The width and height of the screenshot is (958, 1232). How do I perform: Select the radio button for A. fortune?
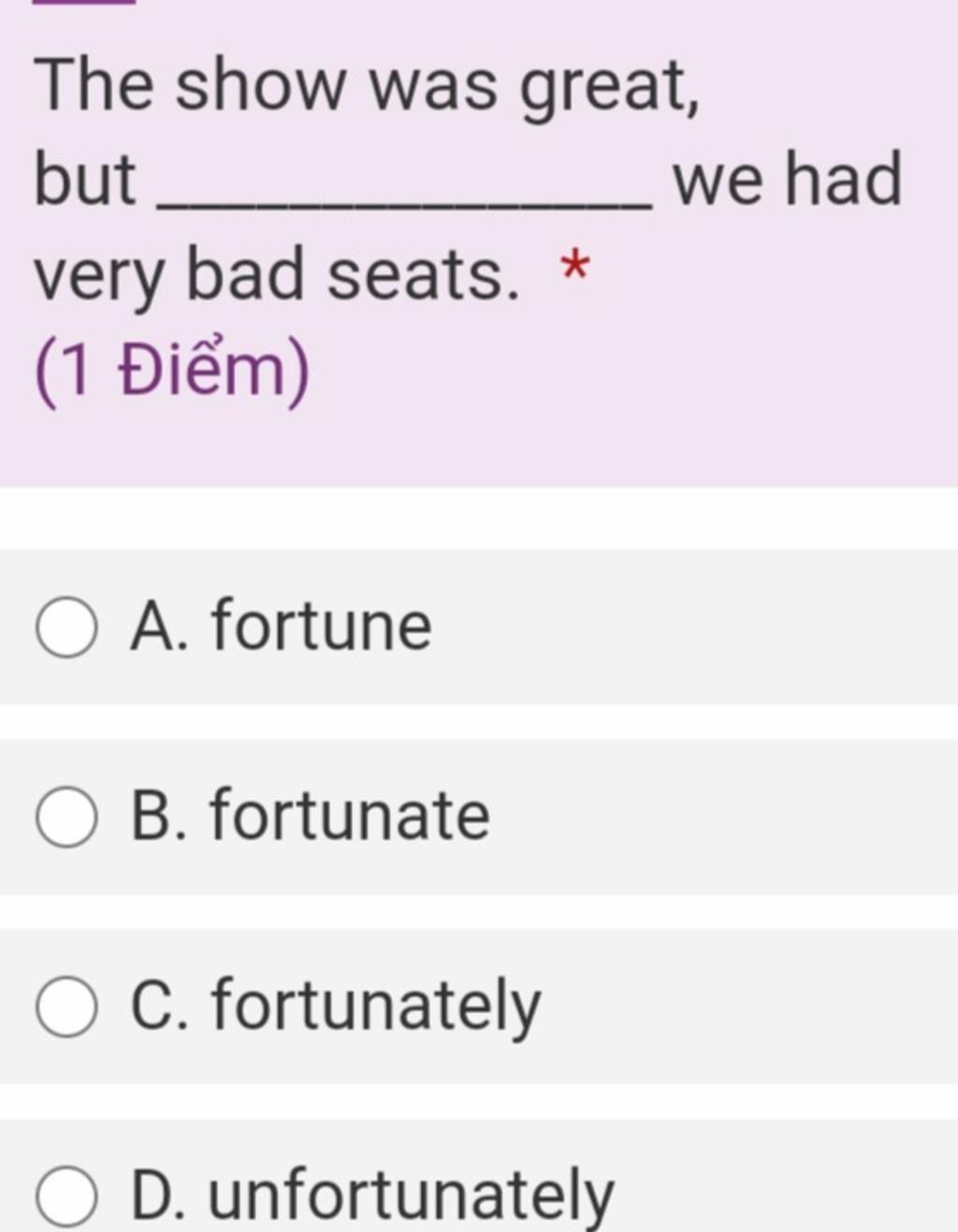pos(65,629)
